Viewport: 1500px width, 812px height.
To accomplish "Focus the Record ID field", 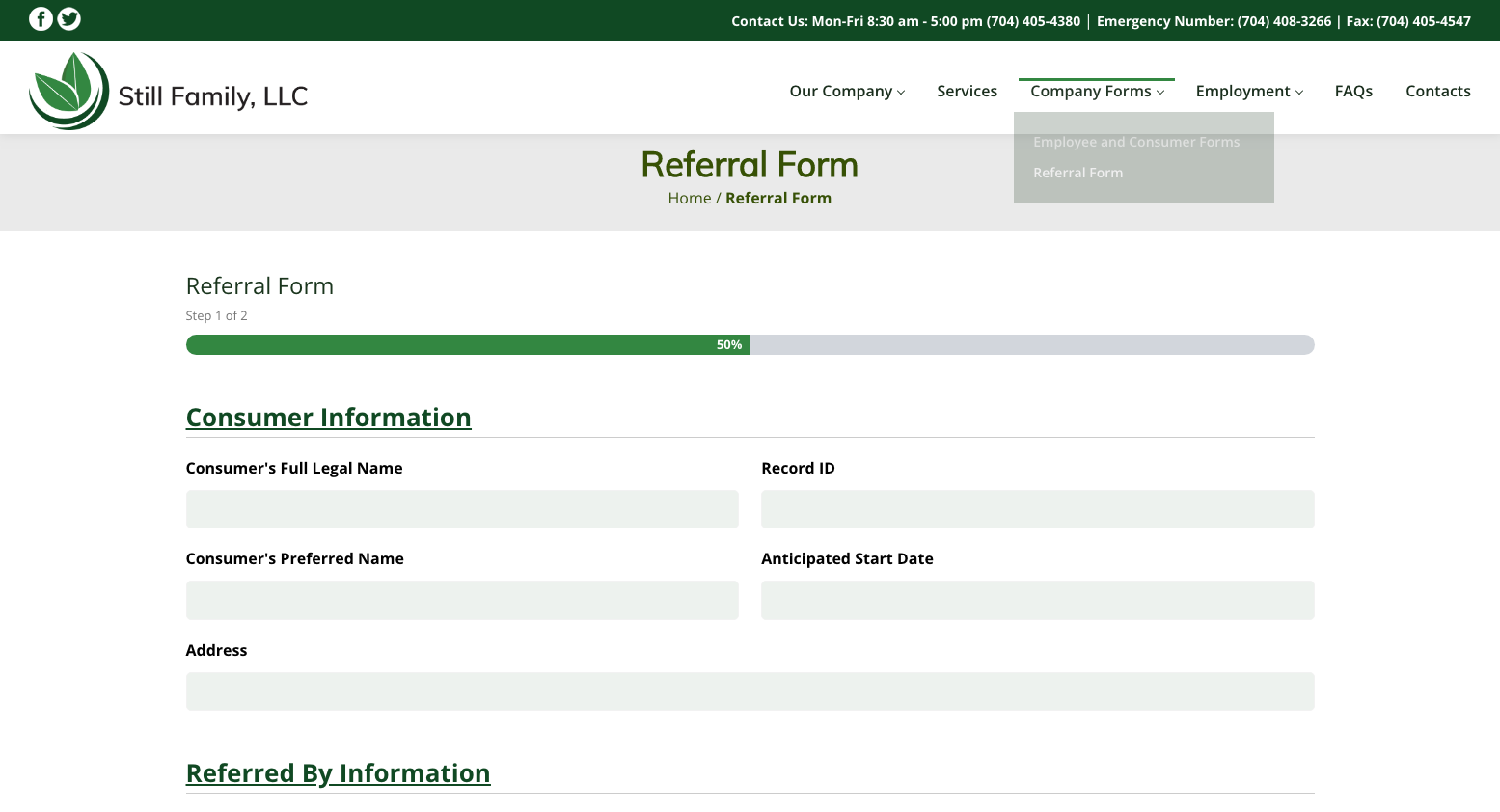I will tap(1038, 509).
